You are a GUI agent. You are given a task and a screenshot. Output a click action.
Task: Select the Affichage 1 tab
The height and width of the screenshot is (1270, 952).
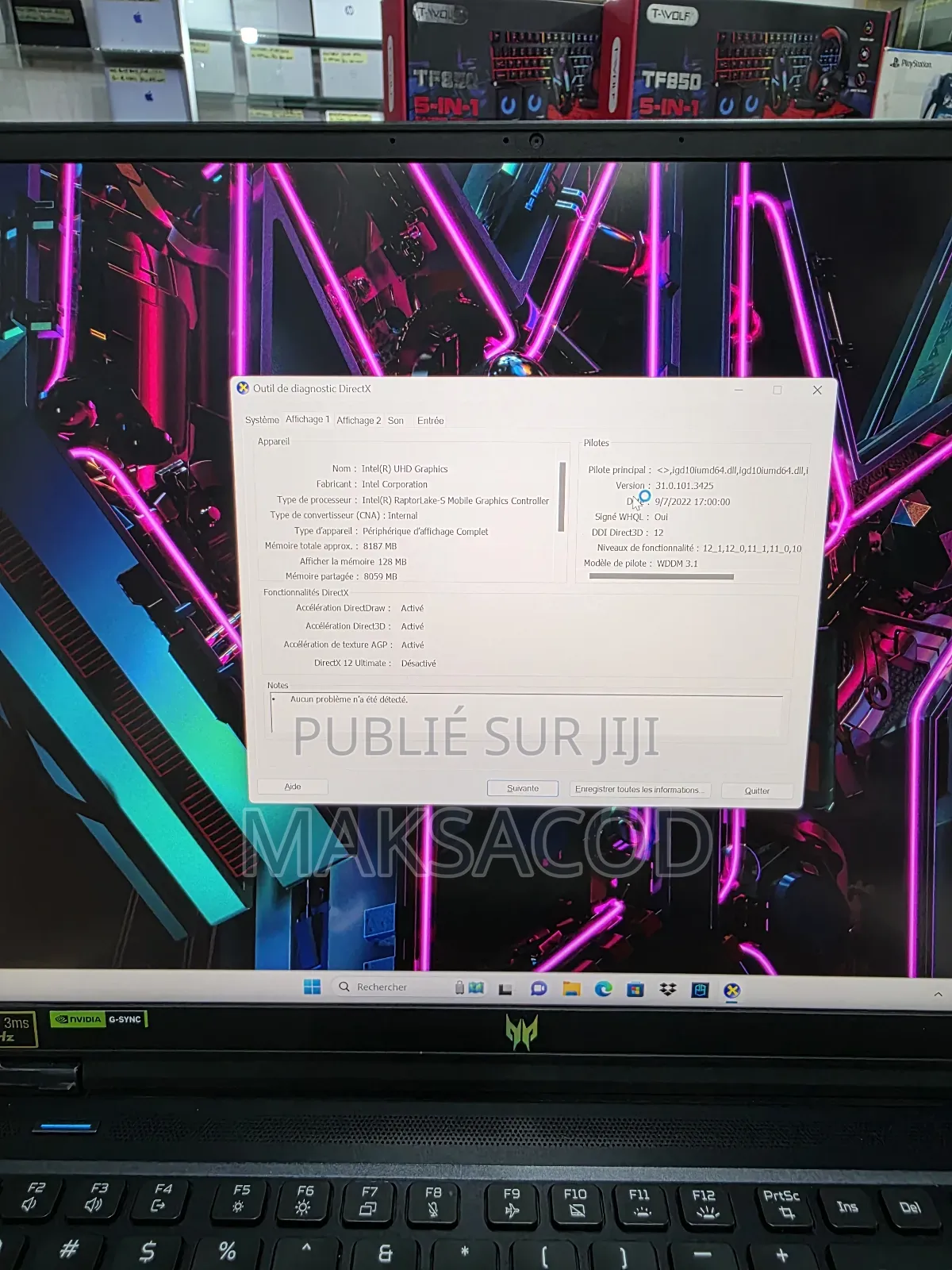(307, 419)
